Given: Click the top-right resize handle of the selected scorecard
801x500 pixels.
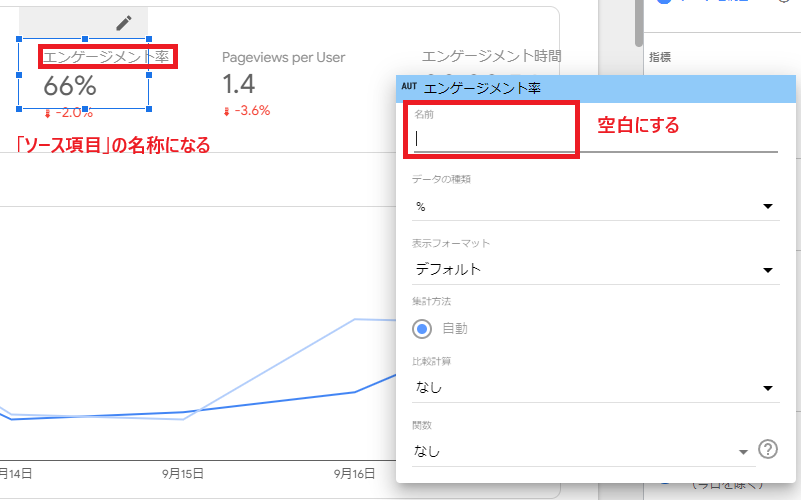Looking at the screenshot, I should click(149, 40).
